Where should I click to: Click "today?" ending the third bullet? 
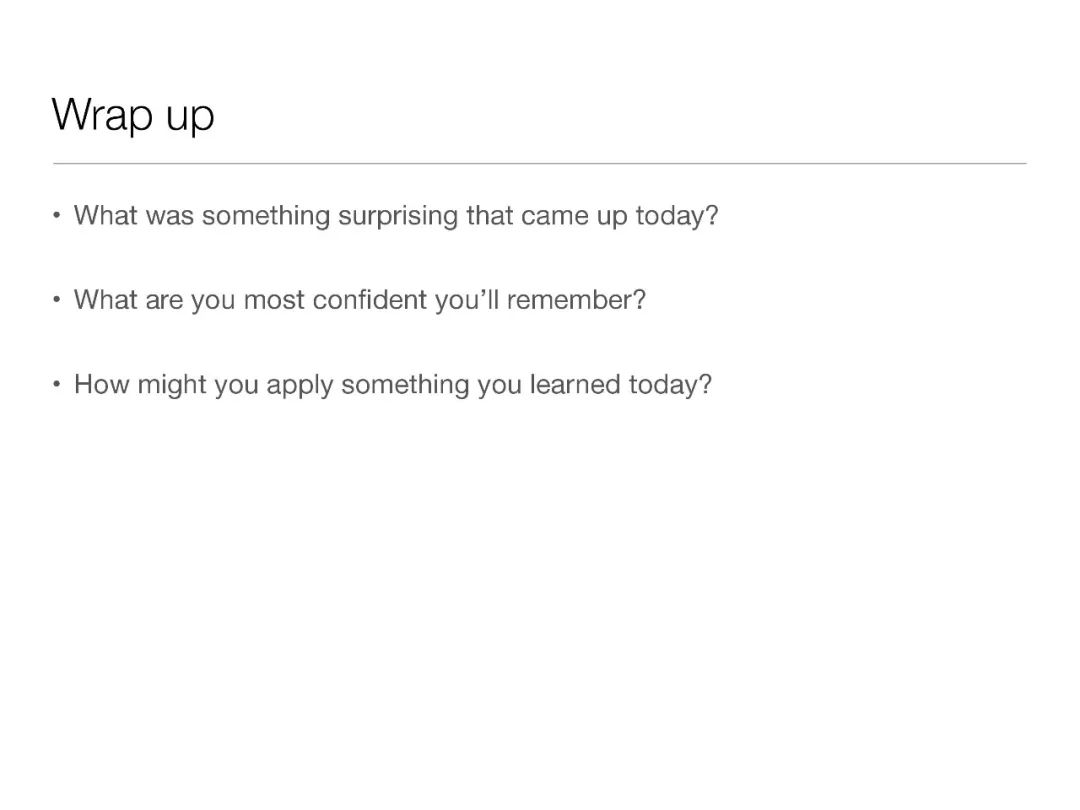669,386
